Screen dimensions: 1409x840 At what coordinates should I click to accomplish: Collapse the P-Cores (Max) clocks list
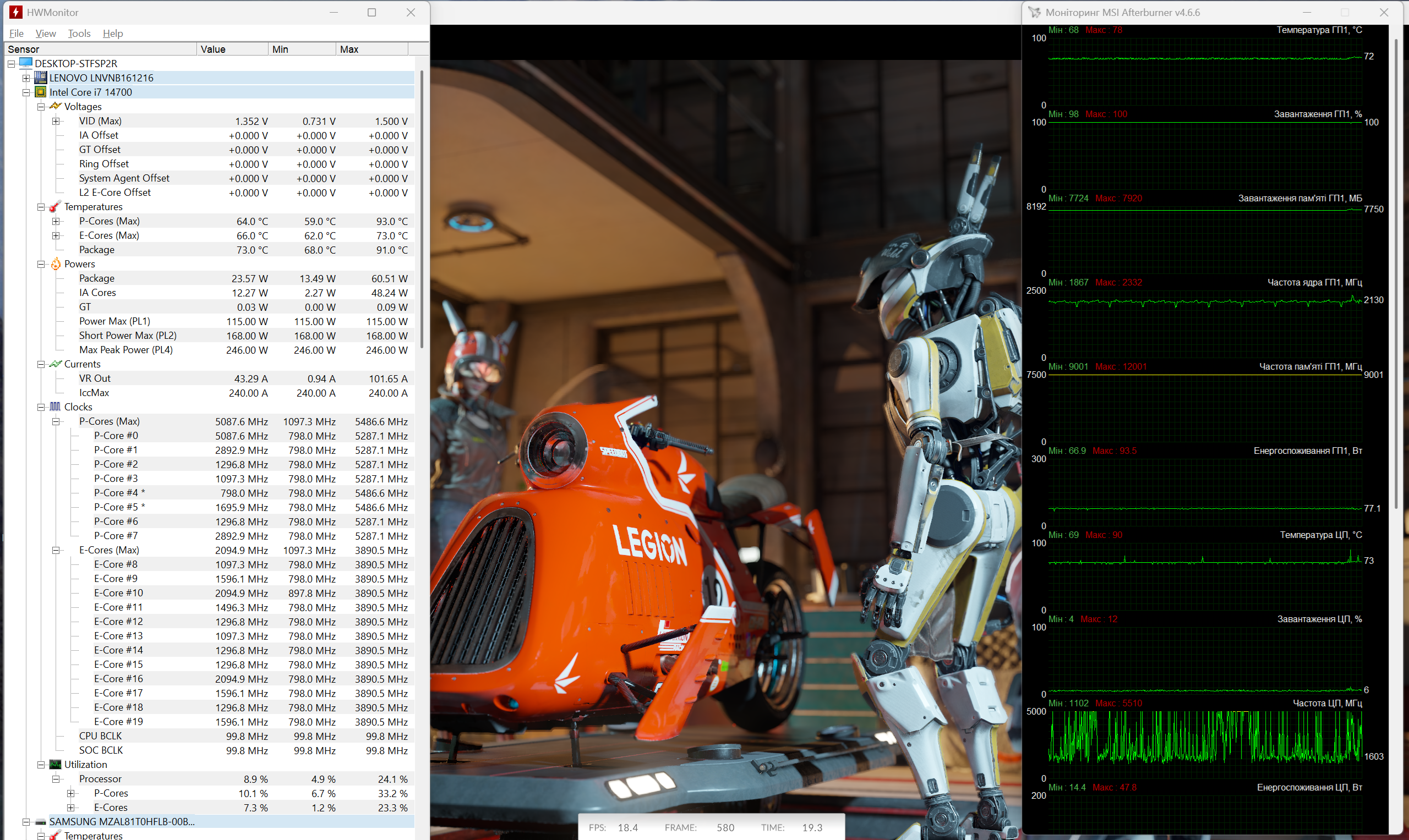56,422
